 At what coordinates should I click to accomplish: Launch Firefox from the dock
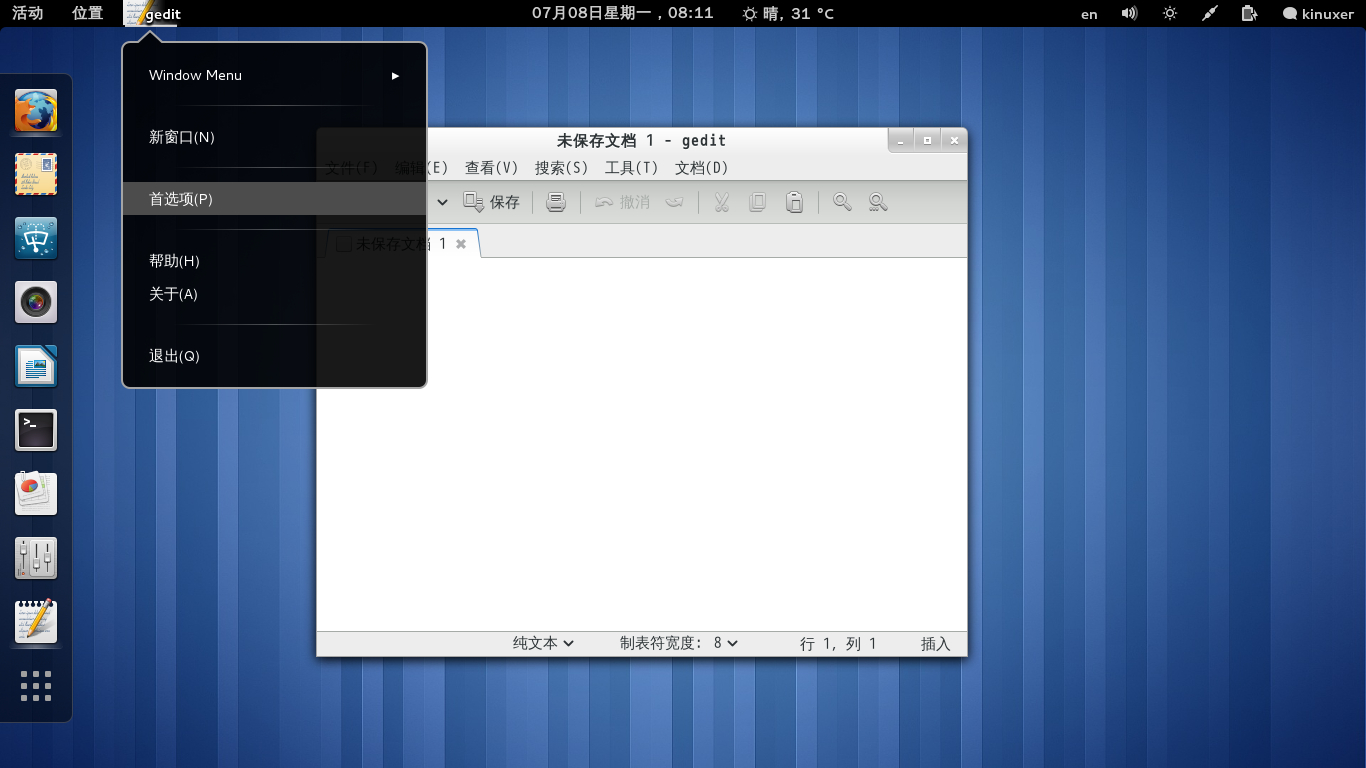coord(36,111)
